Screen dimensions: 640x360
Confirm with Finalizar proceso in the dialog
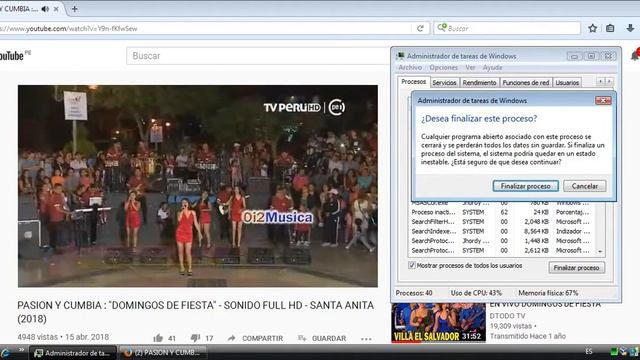526,186
